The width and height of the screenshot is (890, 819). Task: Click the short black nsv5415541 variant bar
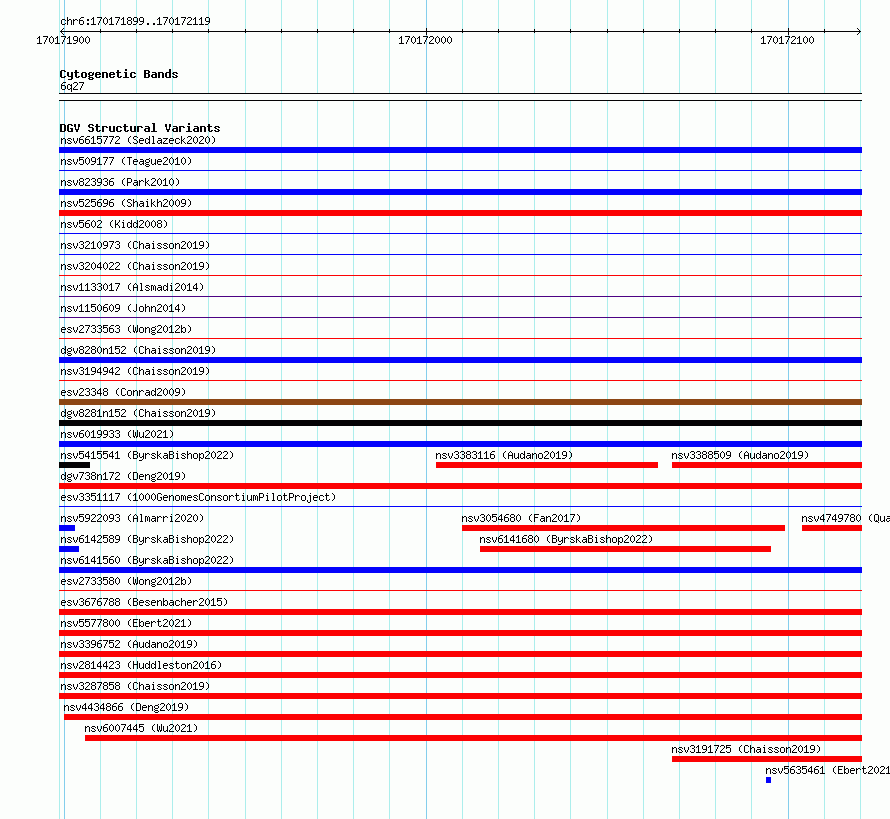pos(74,465)
